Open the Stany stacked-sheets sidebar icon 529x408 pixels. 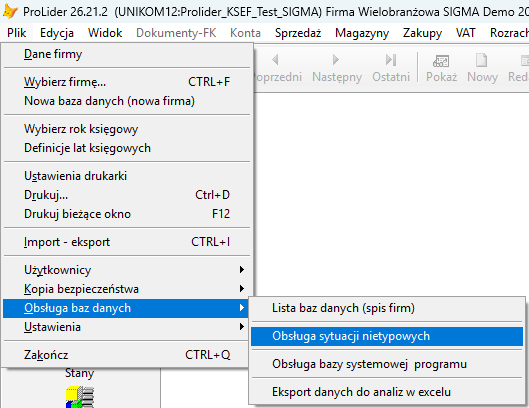click(x=80, y=398)
